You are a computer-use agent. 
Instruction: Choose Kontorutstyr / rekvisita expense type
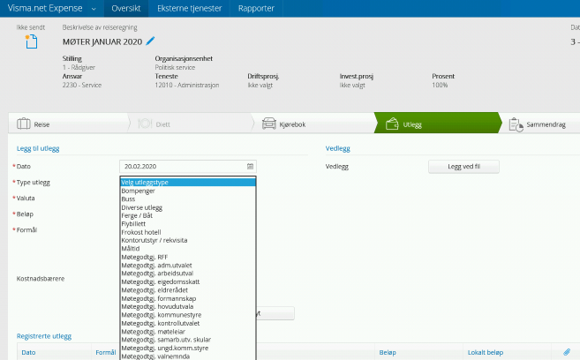(x=188, y=240)
